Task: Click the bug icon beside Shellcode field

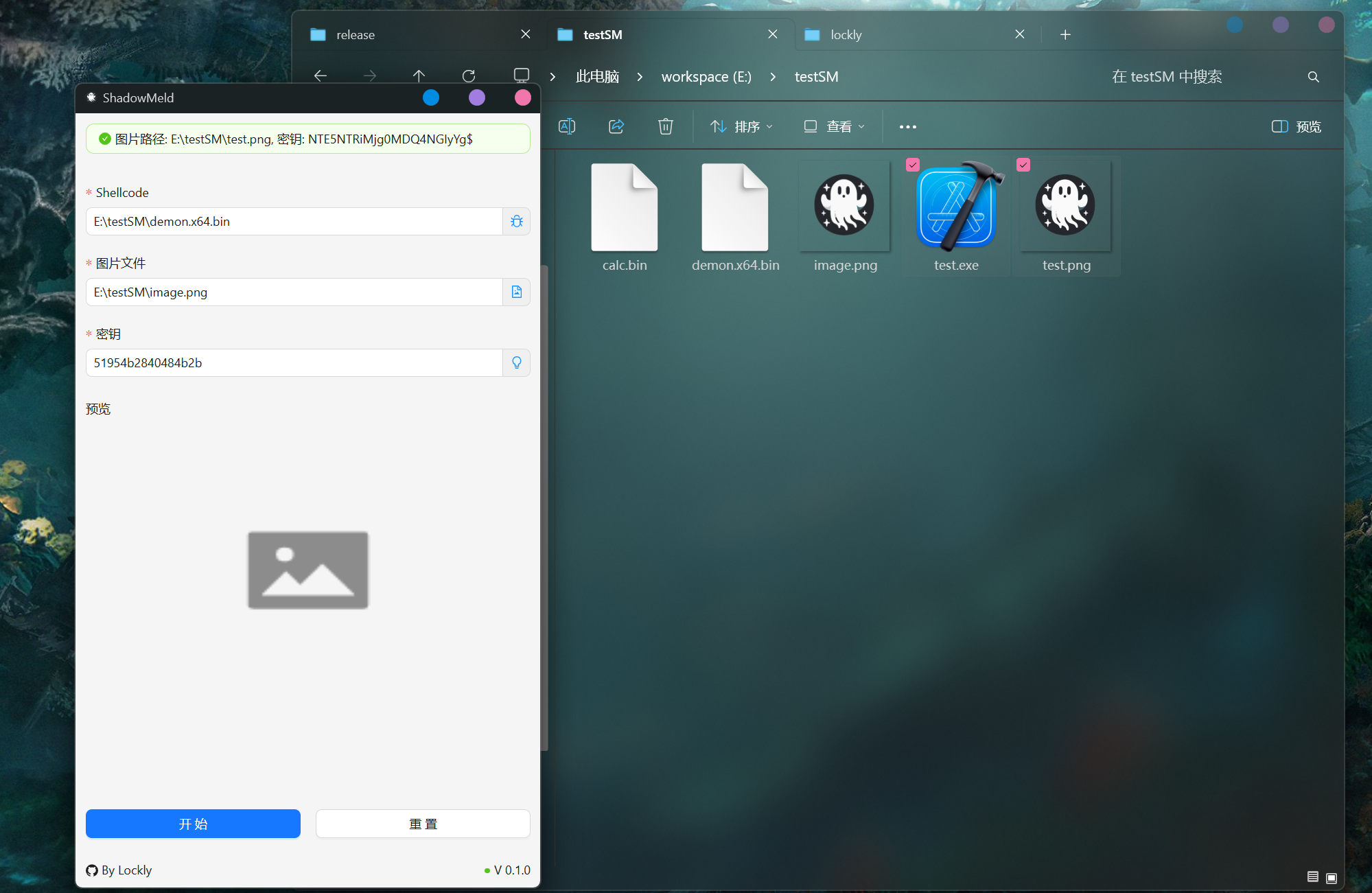Action: pyautogui.click(x=516, y=221)
